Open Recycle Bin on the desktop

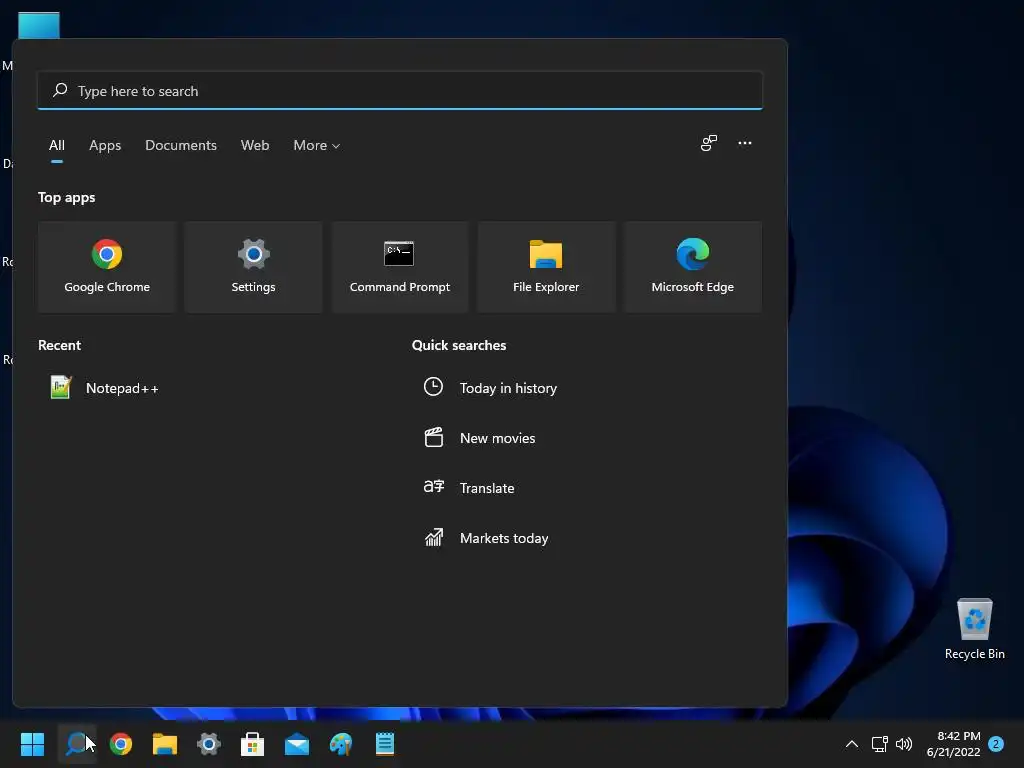[x=974, y=629]
